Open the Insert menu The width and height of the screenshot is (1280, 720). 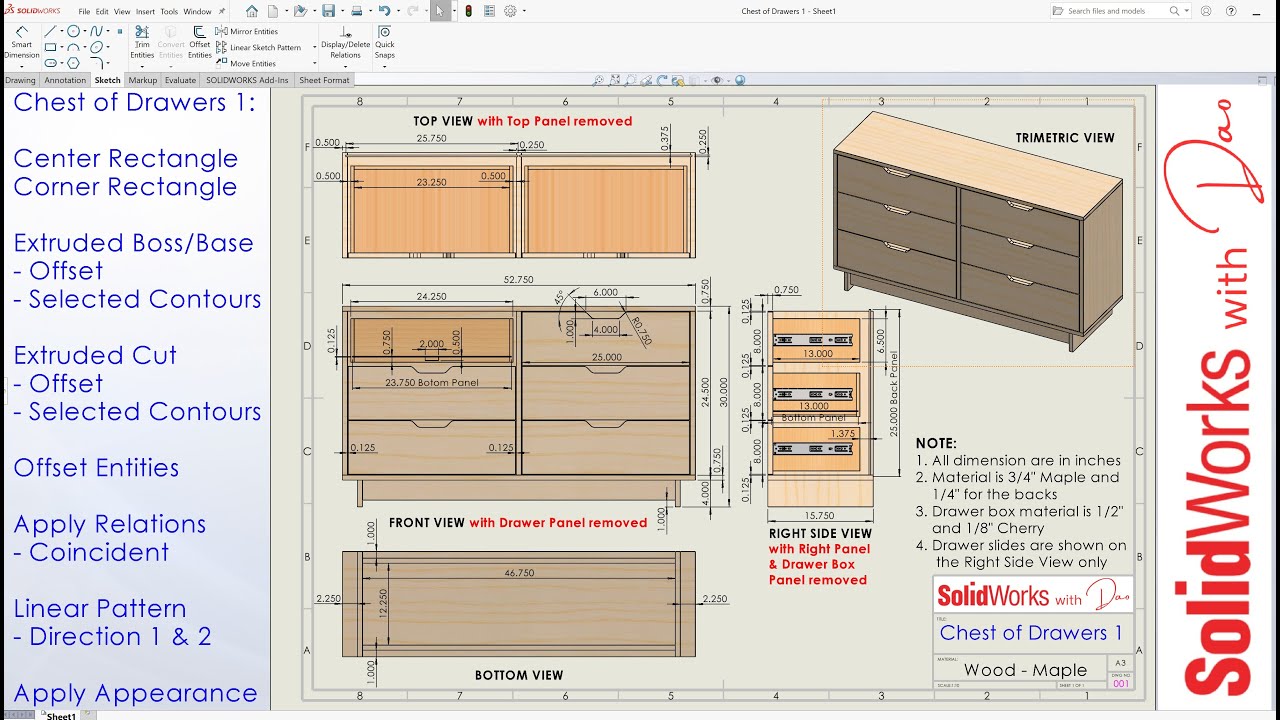[145, 11]
